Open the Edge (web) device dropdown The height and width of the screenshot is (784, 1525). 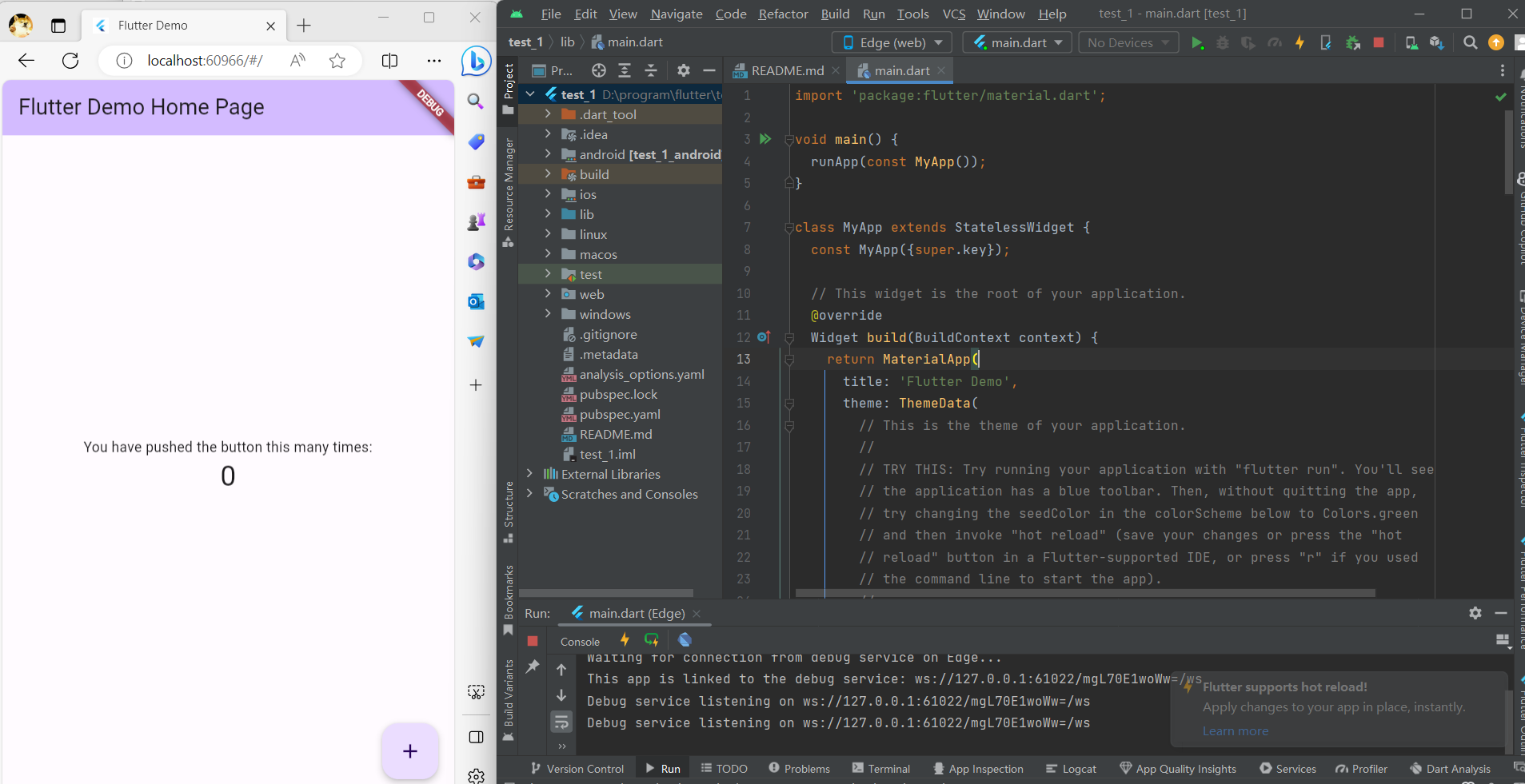pos(892,42)
